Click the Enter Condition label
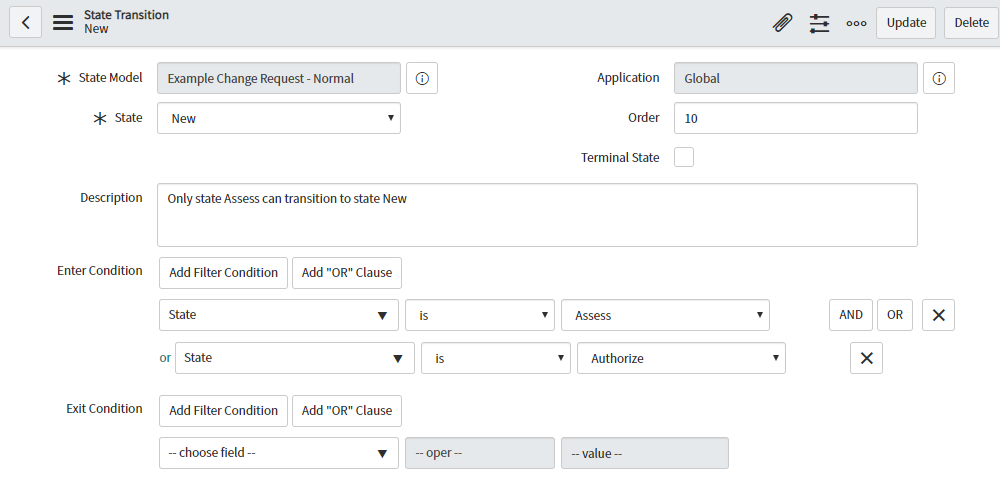The height and width of the screenshot is (488, 1000). coord(99,270)
